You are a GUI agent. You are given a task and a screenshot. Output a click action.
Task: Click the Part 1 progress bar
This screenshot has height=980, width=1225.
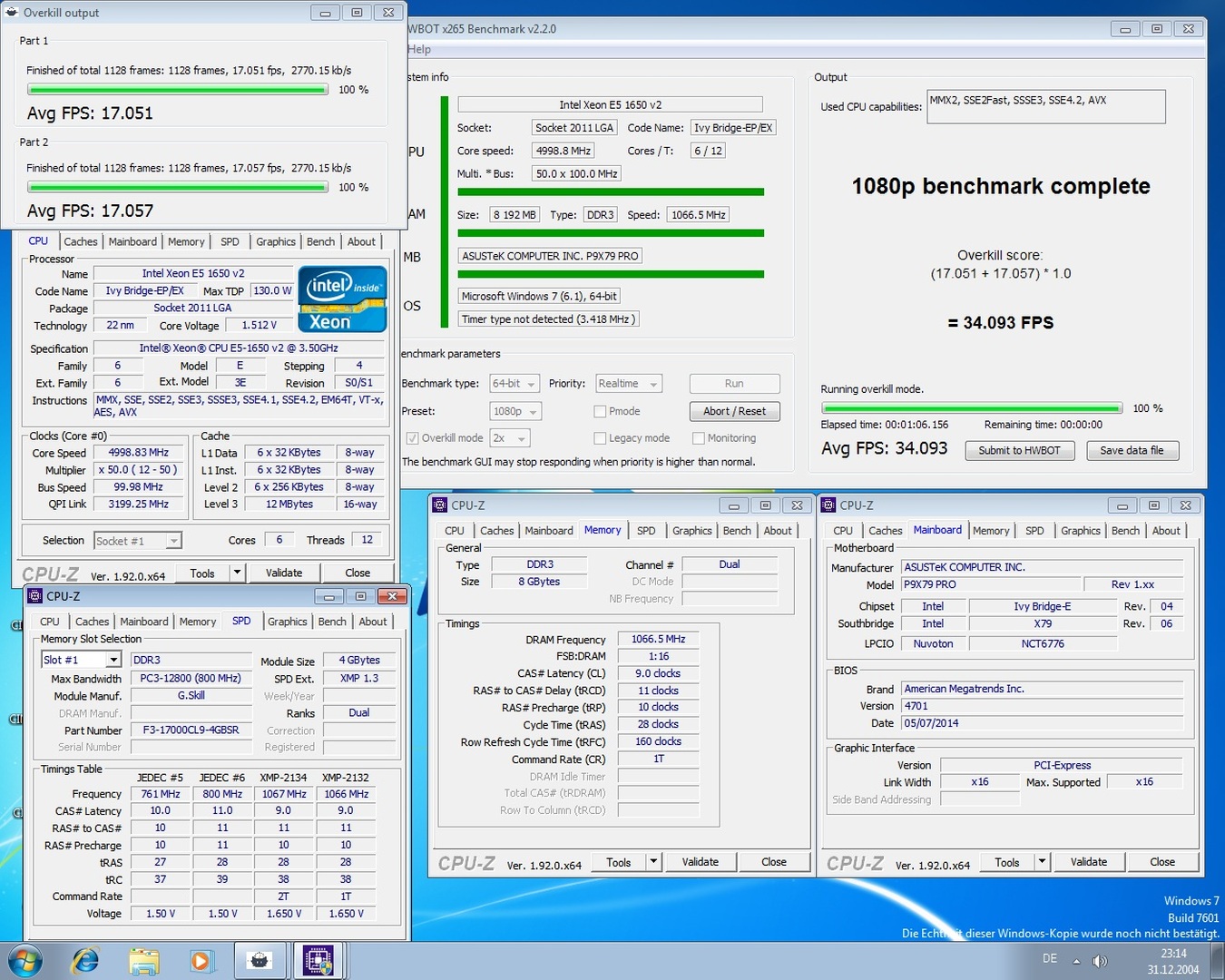(177, 90)
